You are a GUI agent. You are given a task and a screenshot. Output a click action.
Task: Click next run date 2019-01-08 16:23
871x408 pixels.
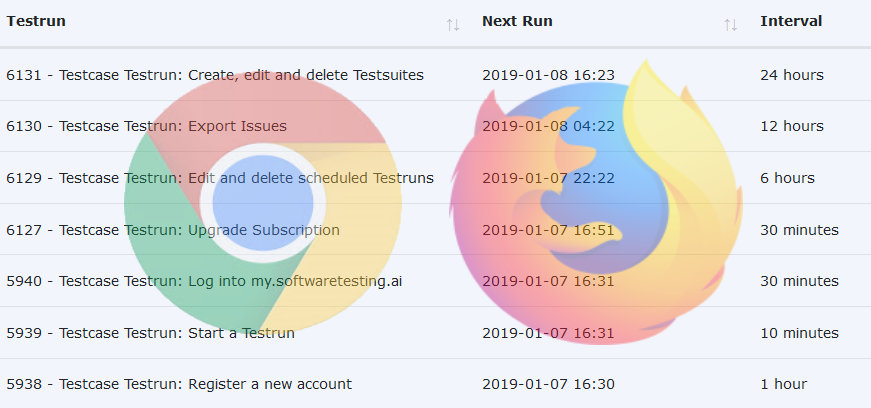(548, 75)
